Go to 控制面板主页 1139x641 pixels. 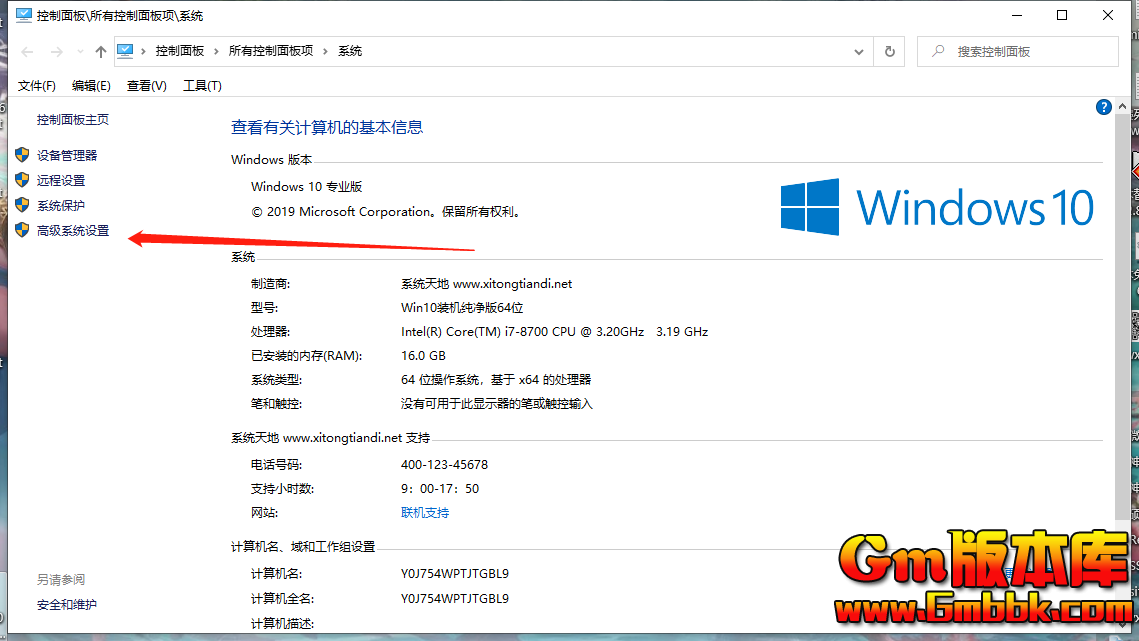73,120
